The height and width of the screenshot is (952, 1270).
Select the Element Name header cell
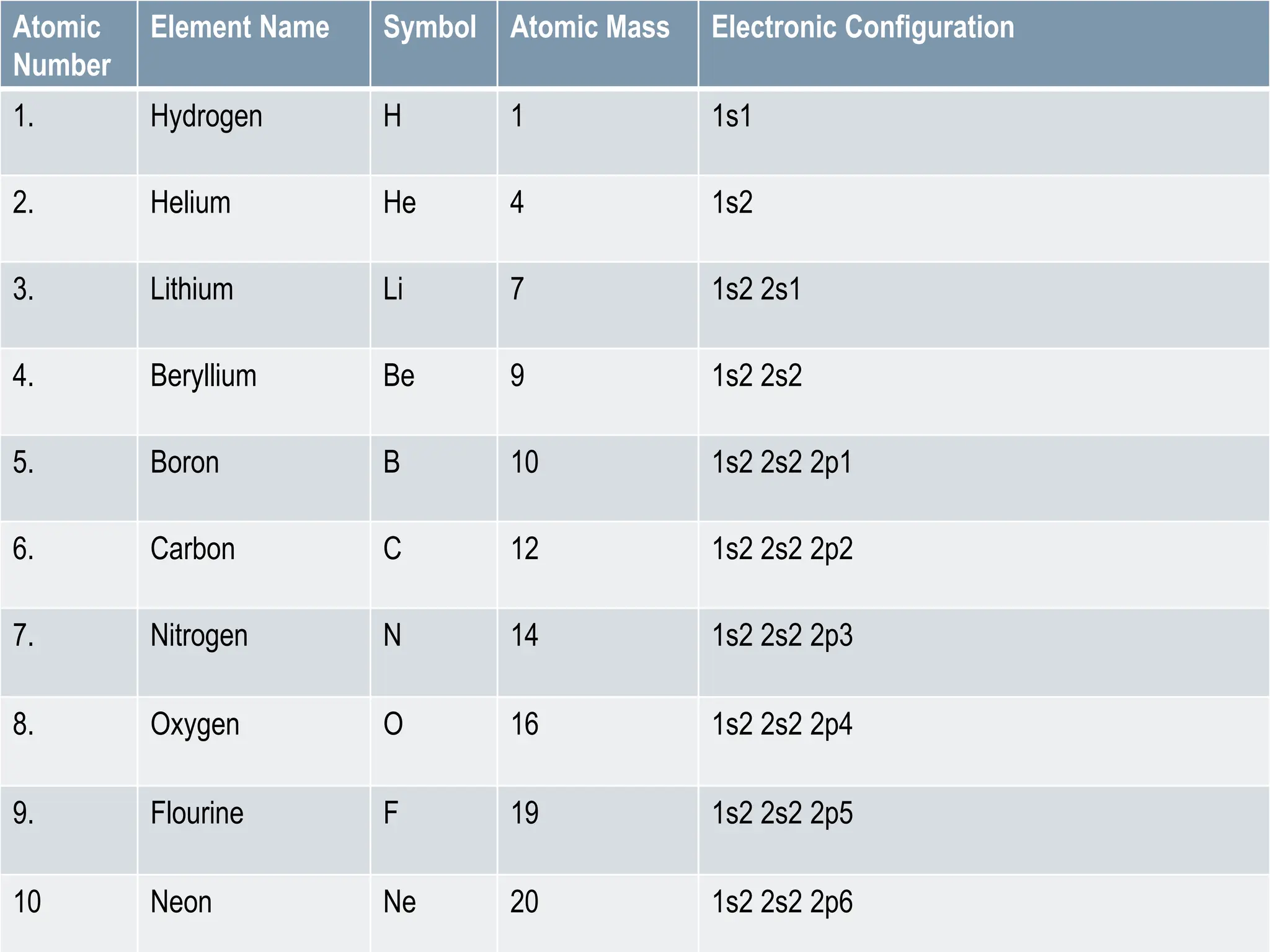254,43
